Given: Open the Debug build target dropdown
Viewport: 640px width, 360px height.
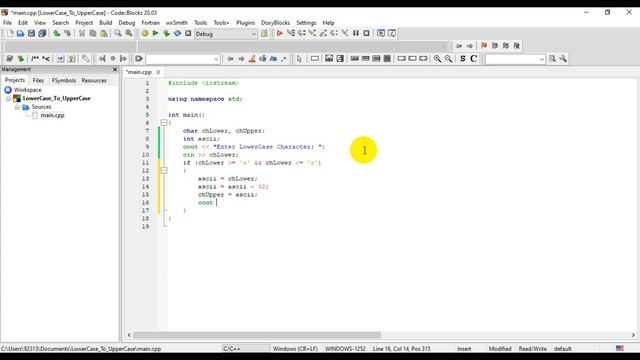Looking at the screenshot, I should click(x=226, y=34).
